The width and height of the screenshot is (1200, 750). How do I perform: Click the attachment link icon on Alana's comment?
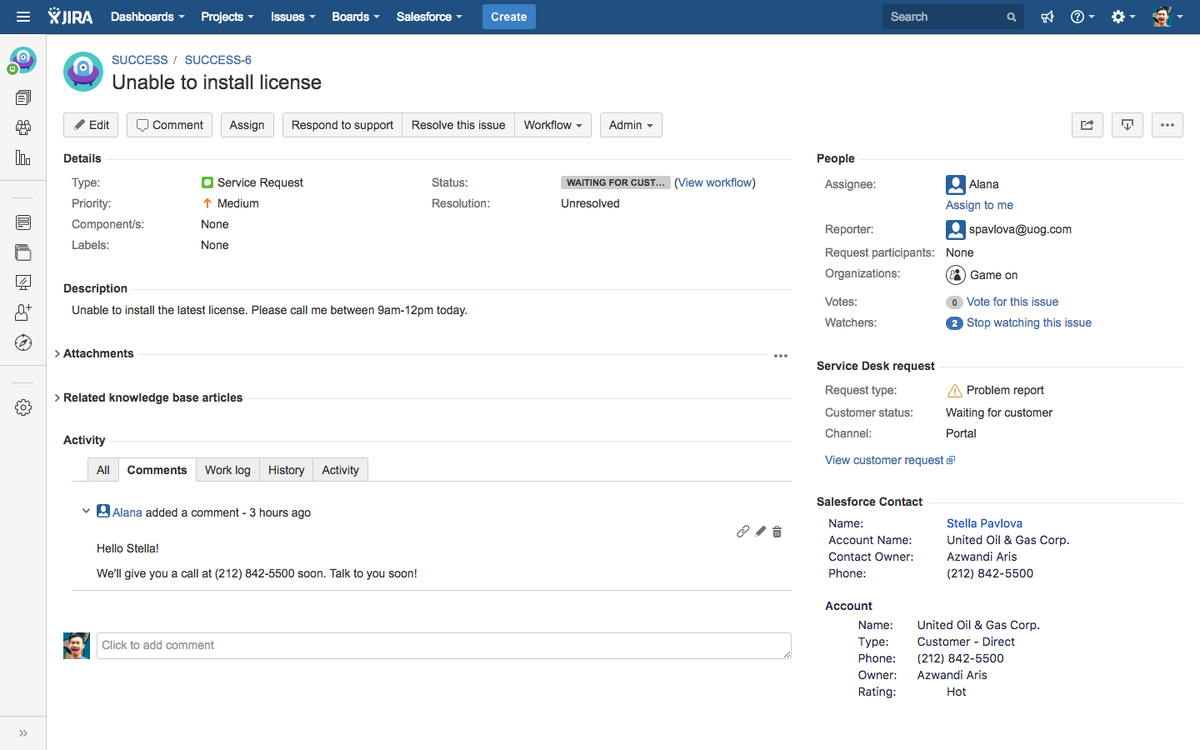pyautogui.click(x=743, y=531)
